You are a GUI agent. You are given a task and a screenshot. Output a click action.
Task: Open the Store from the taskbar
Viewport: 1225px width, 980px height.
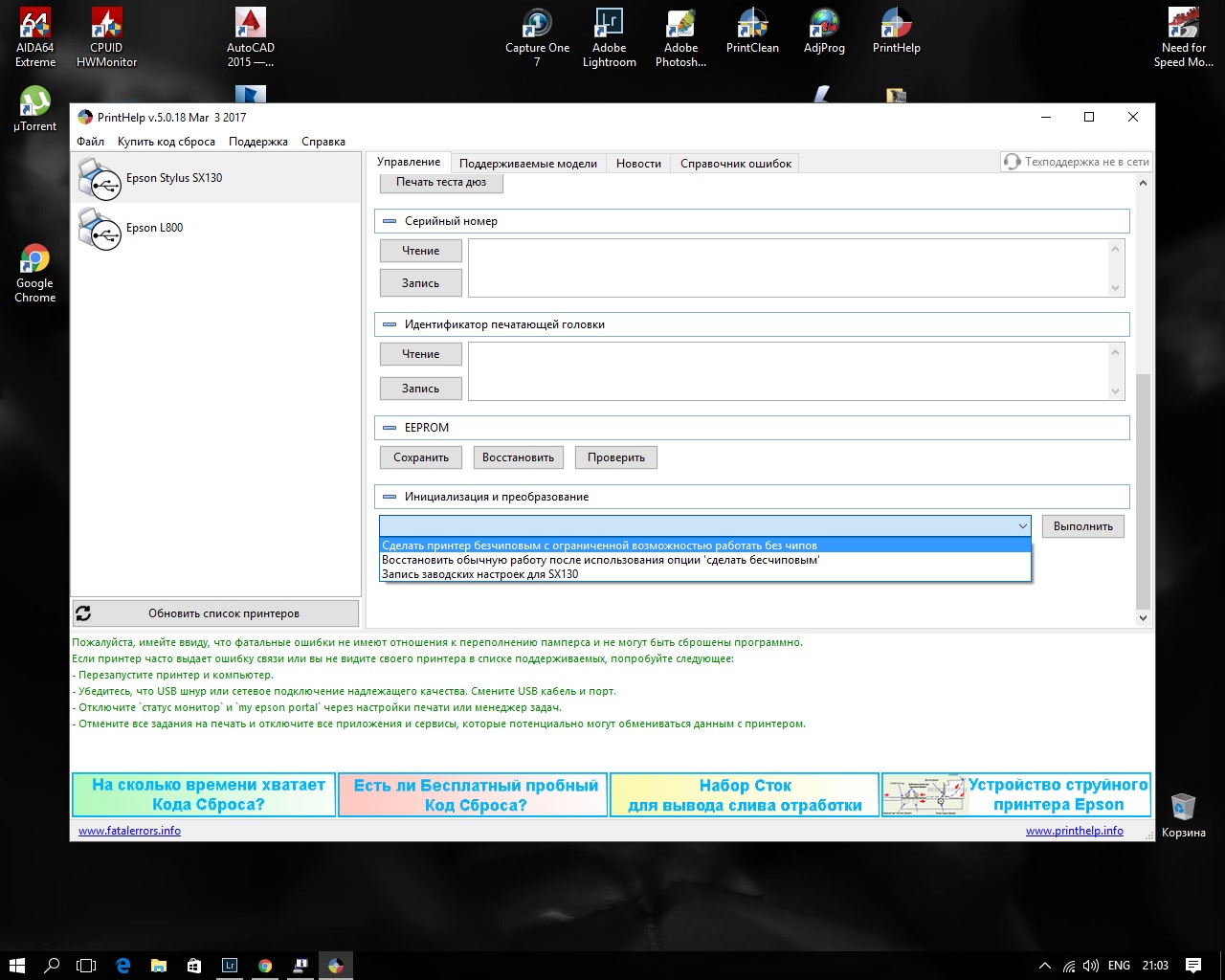click(194, 966)
